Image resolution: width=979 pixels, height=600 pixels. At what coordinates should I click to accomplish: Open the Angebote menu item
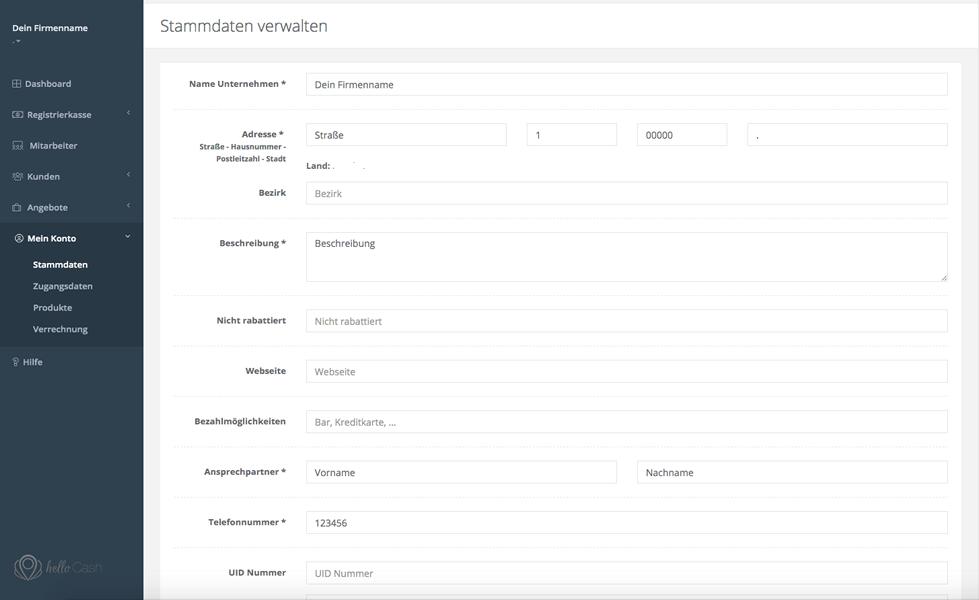[47, 207]
